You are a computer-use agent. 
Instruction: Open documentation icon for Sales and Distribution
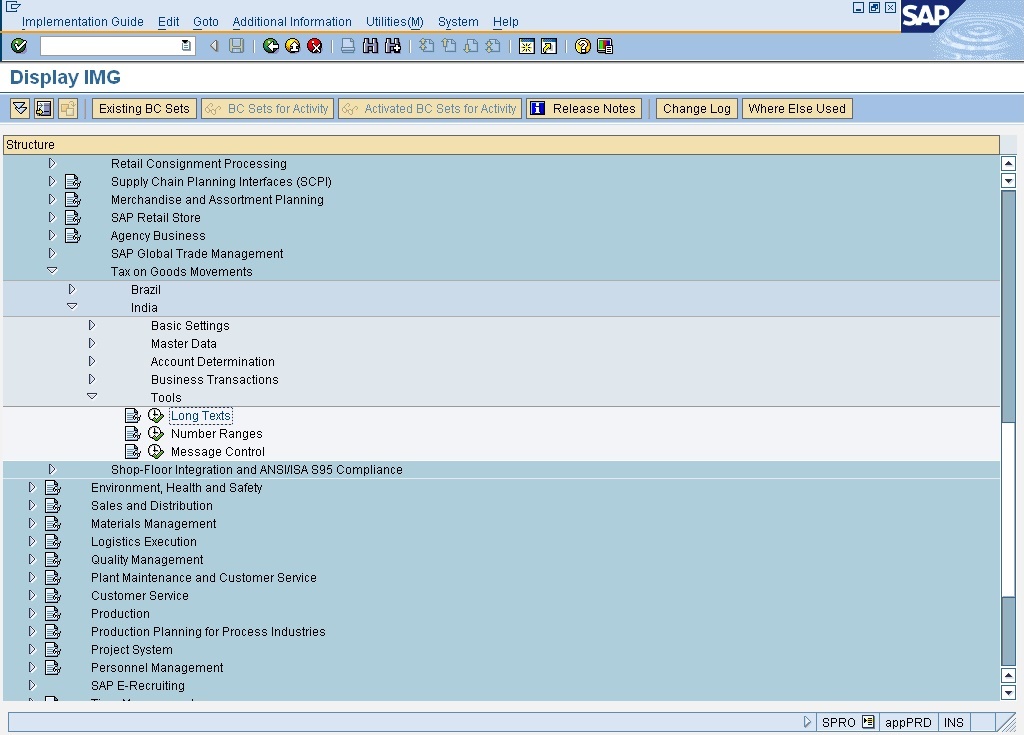(53, 505)
